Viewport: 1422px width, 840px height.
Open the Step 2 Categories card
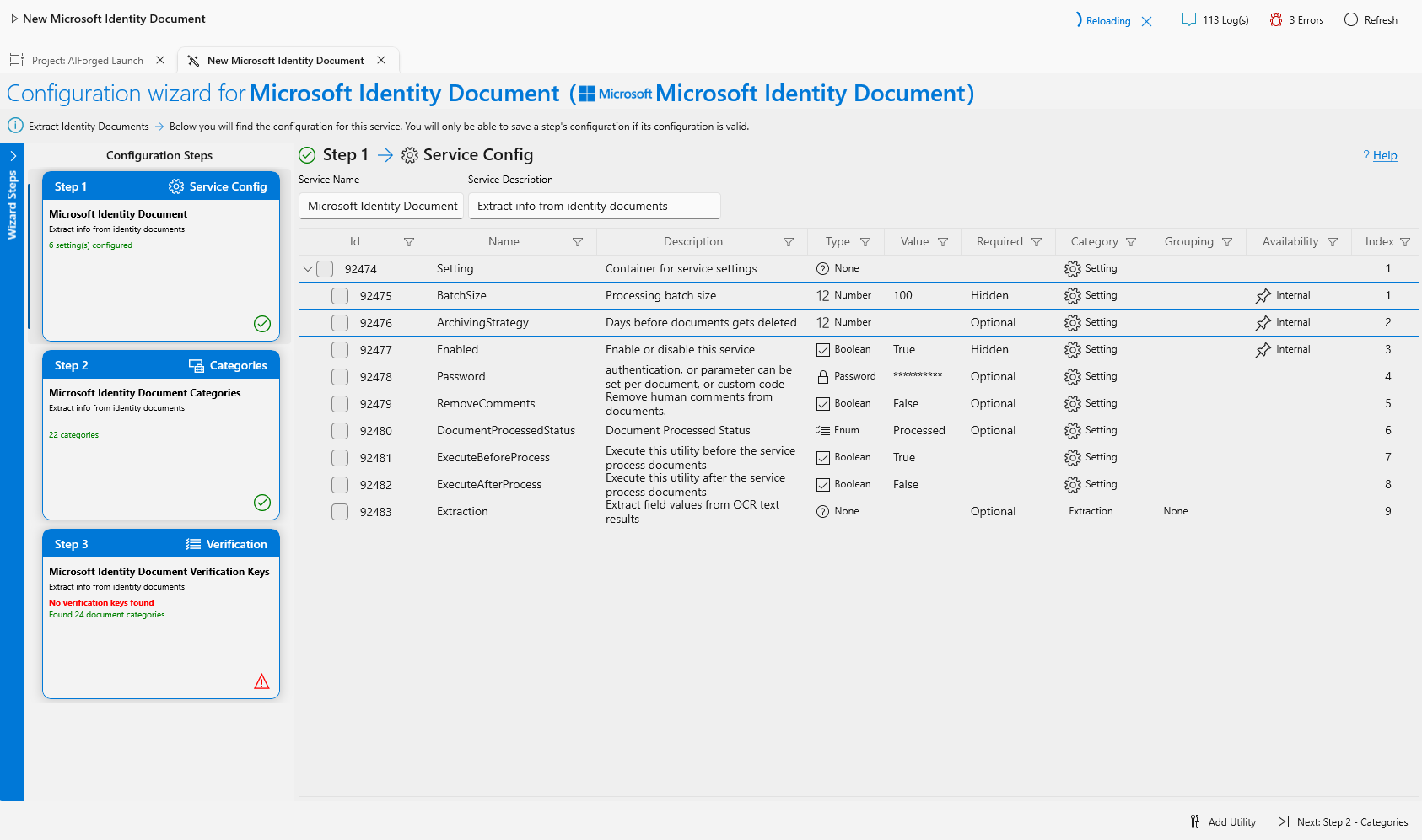pos(161,435)
